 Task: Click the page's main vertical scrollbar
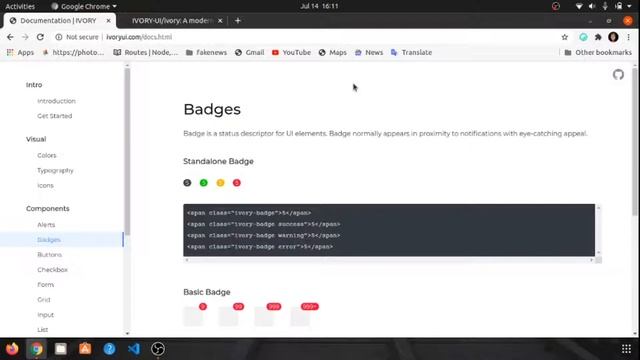(x=635, y=142)
